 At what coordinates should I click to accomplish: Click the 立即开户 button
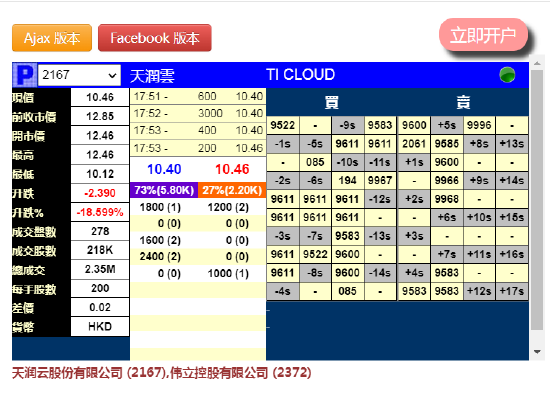483,35
